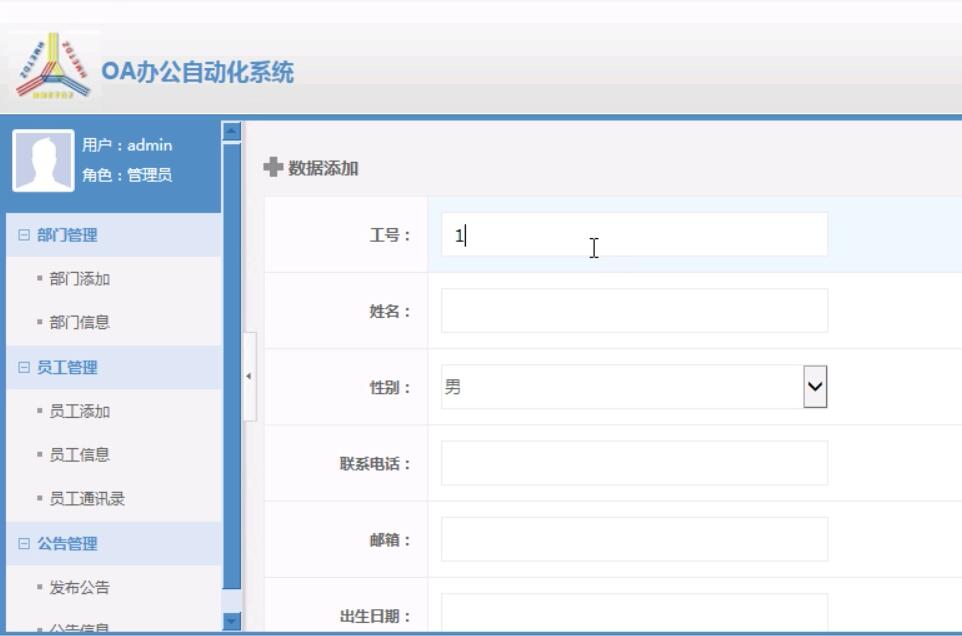
Task: Select 员工添加 in the sidebar
Action: click(79, 412)
